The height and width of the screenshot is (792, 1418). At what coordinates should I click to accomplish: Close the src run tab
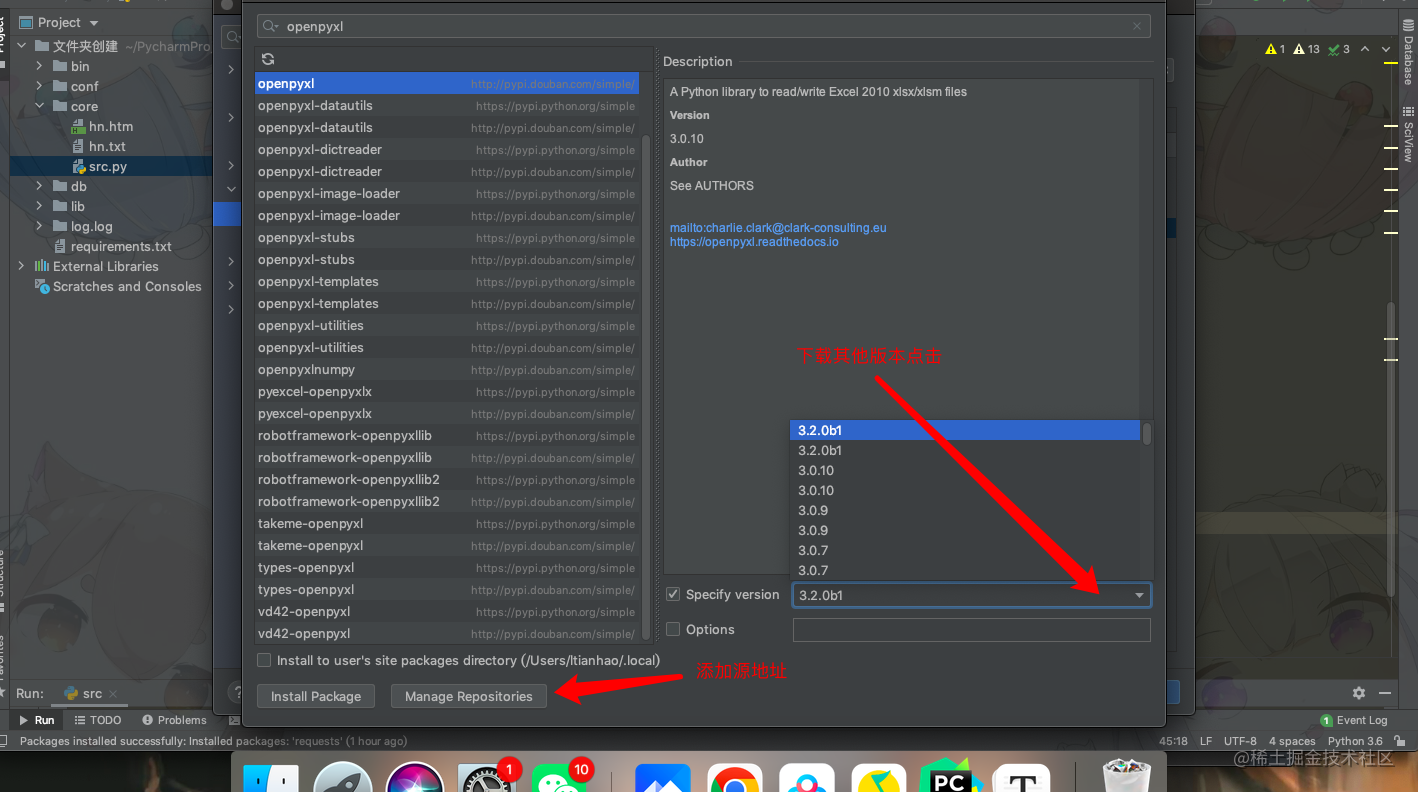(x=113, y=693)
